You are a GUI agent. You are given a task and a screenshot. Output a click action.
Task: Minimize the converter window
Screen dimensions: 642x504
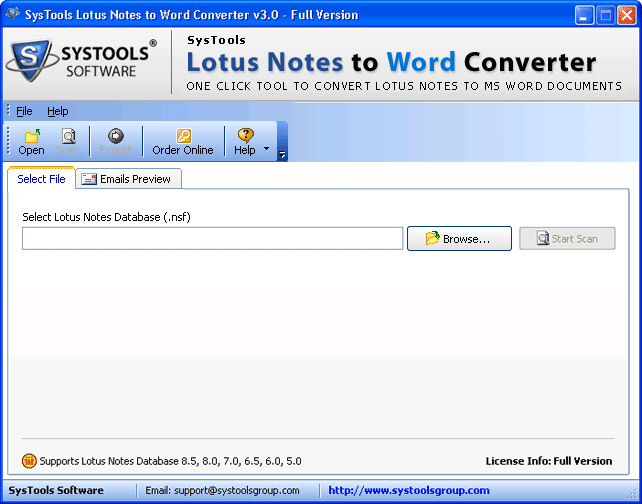[584, 15]
